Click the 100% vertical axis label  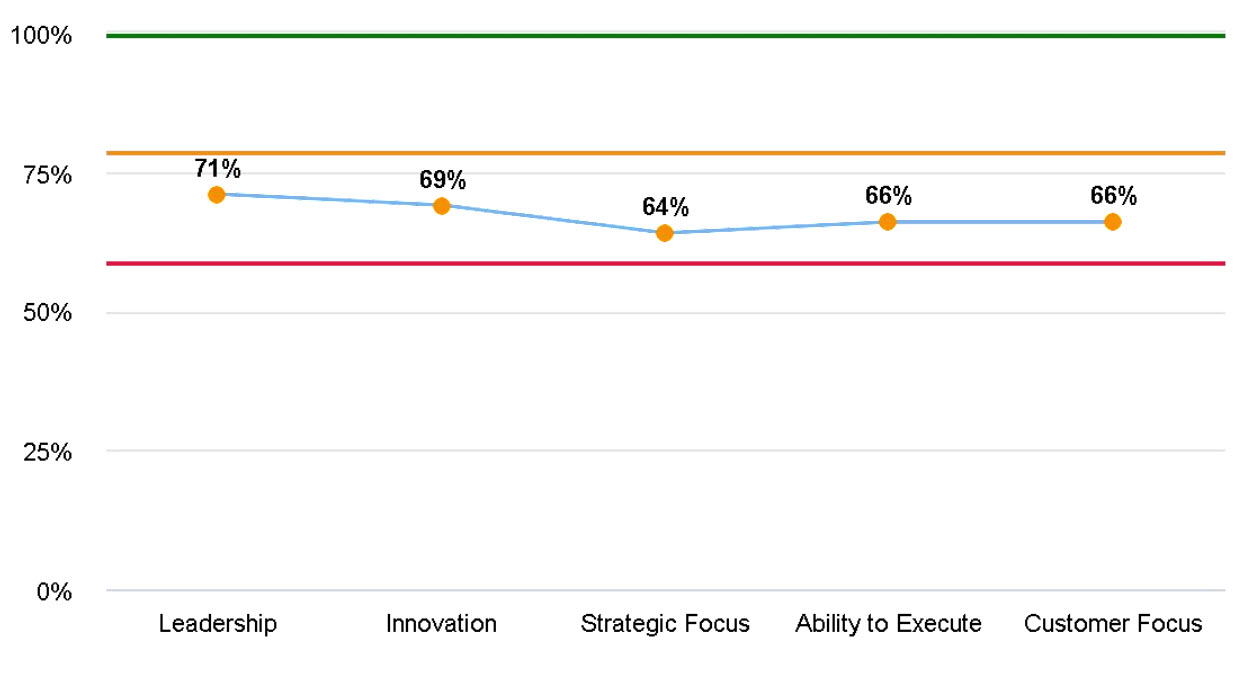pos(41,37)
